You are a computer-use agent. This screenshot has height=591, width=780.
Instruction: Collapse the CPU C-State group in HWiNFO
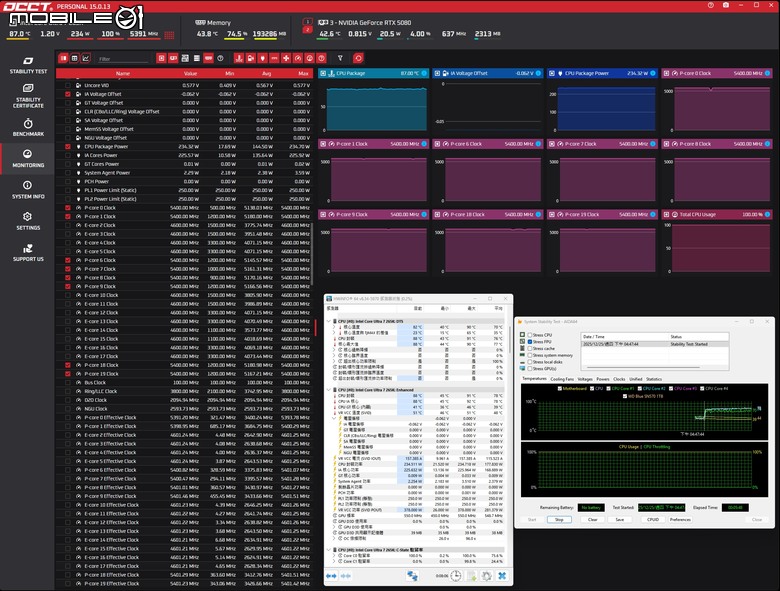click(328, 550)
